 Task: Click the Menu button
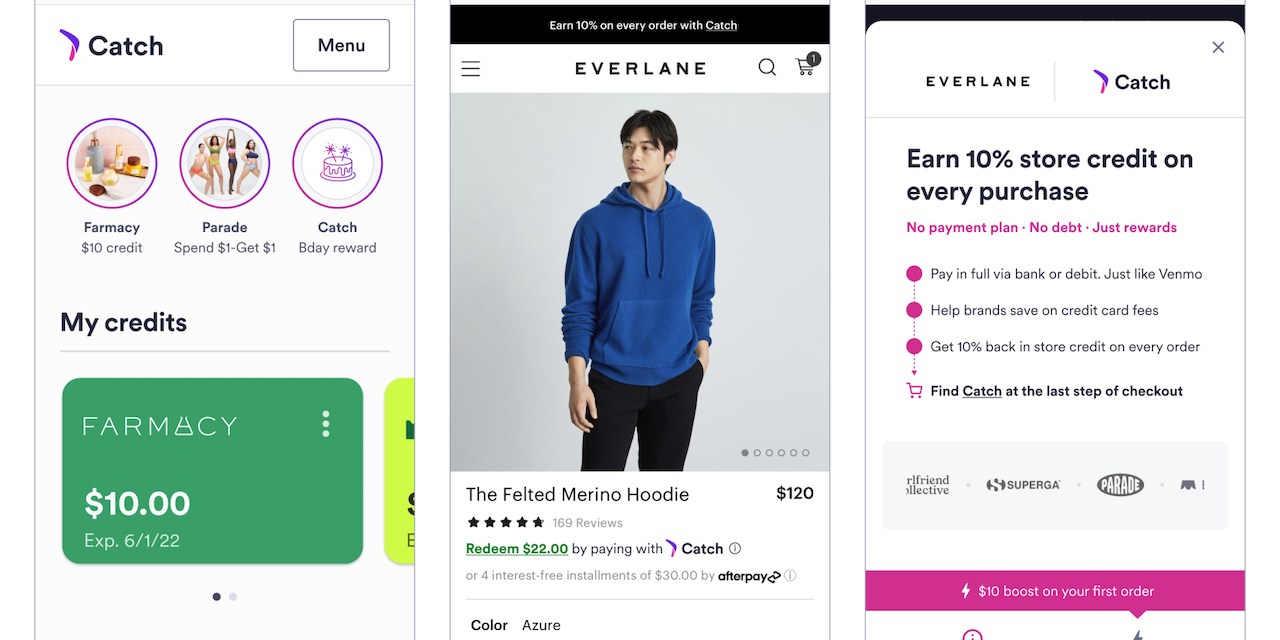(341, 45)
